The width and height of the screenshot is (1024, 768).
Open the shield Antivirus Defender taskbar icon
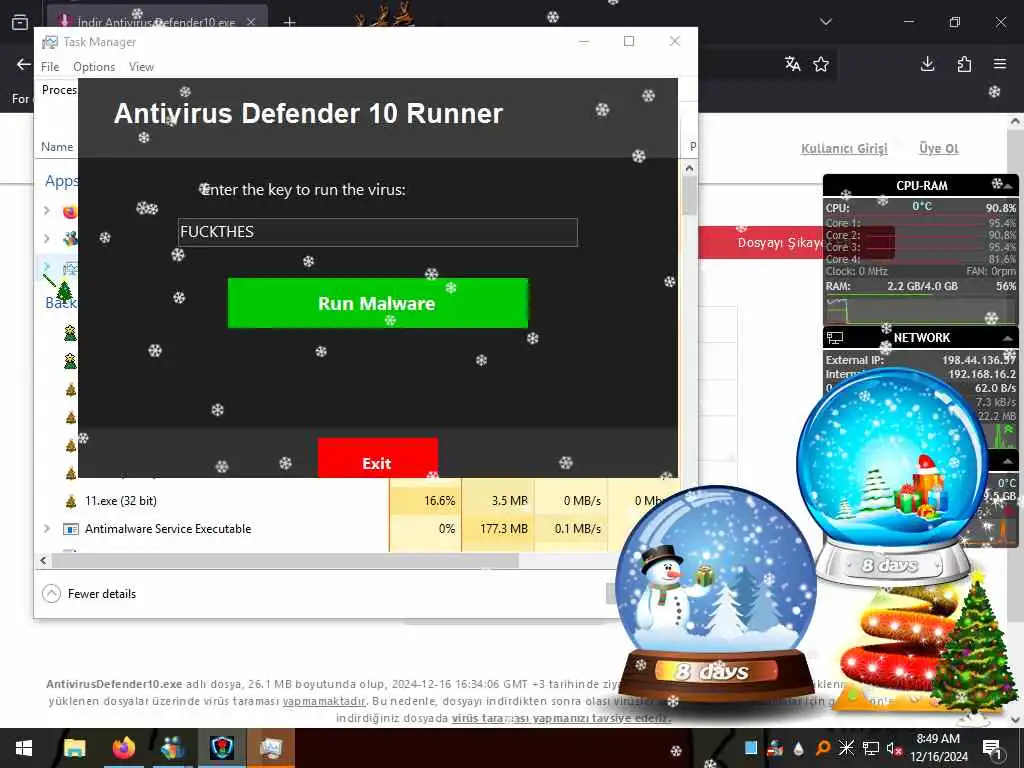pyautogui.click(x=221, y=748)
